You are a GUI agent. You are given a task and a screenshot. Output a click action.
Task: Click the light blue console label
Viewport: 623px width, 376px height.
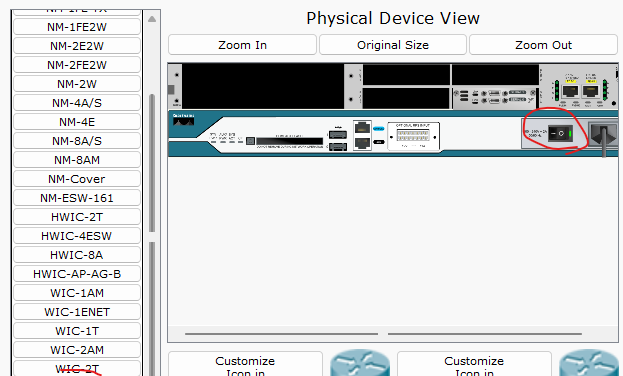[x=379, y=129]
